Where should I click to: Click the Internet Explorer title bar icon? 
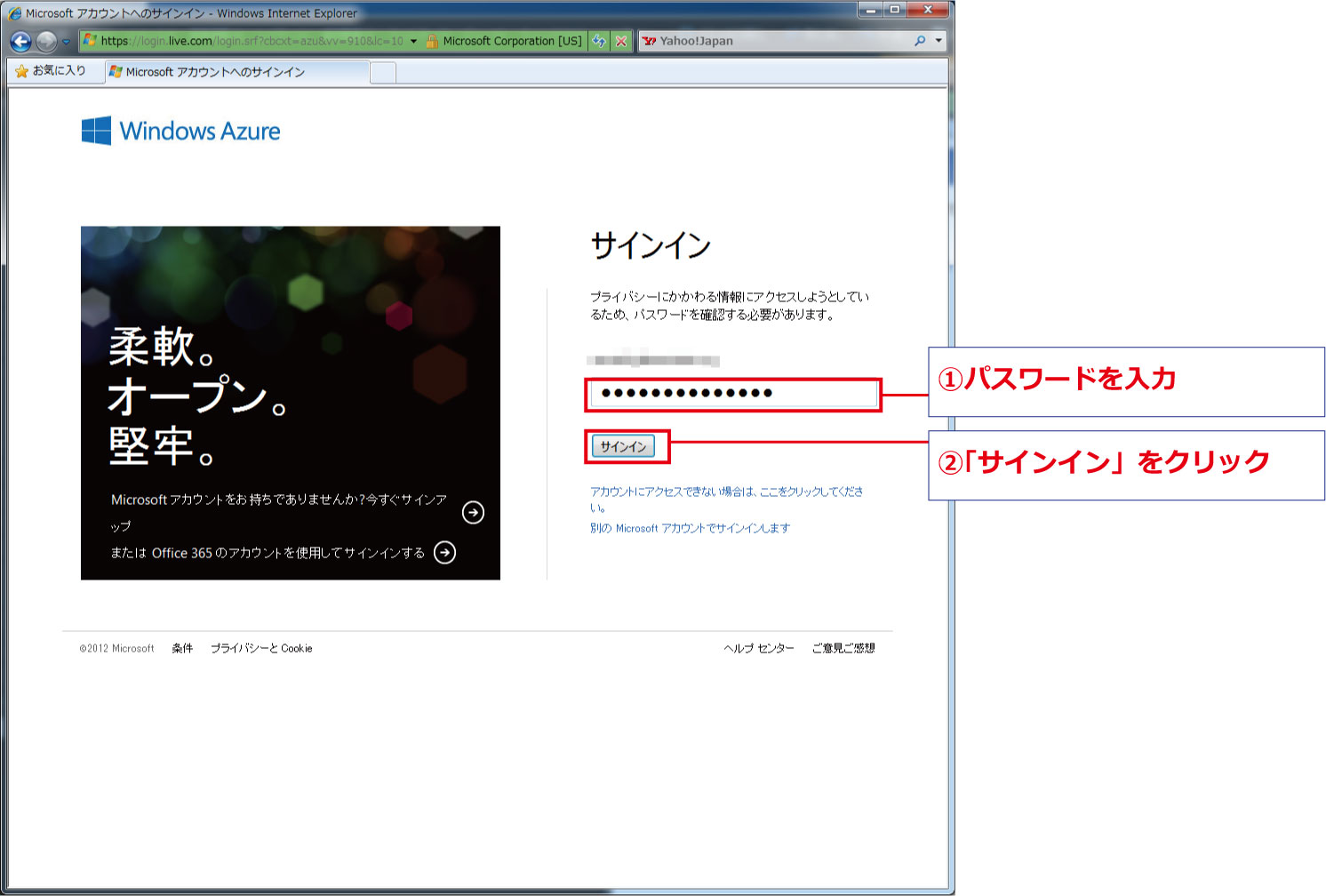(x=15, y=13)
